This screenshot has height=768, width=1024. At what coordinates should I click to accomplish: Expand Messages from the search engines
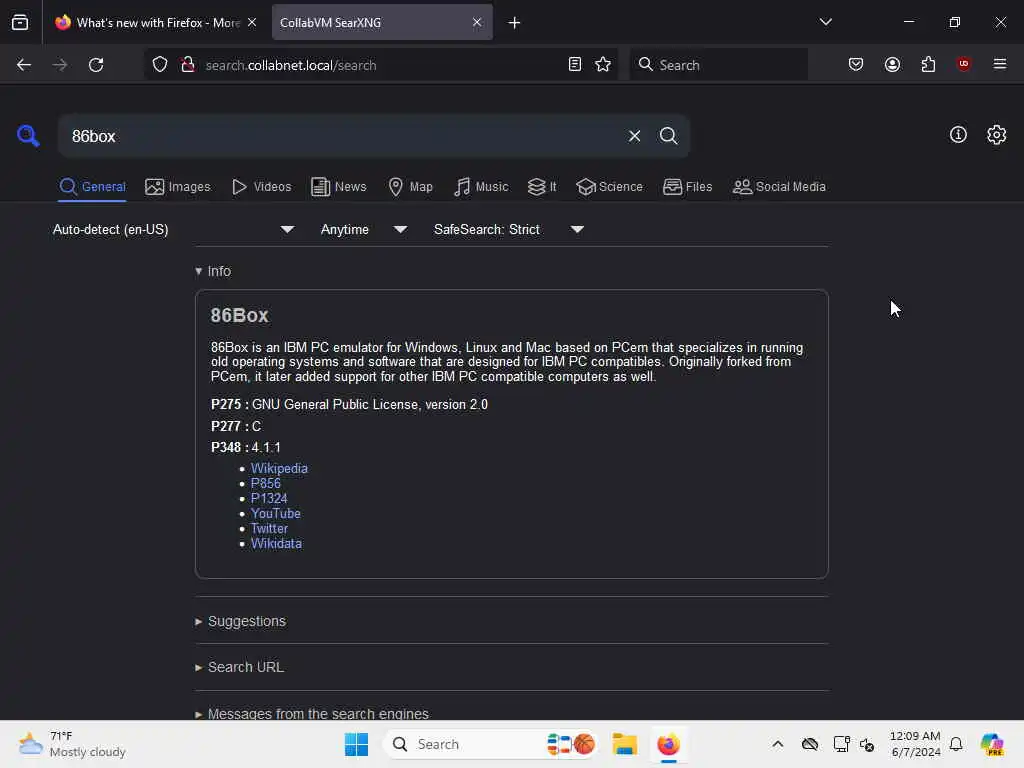[x=312, y=713]
